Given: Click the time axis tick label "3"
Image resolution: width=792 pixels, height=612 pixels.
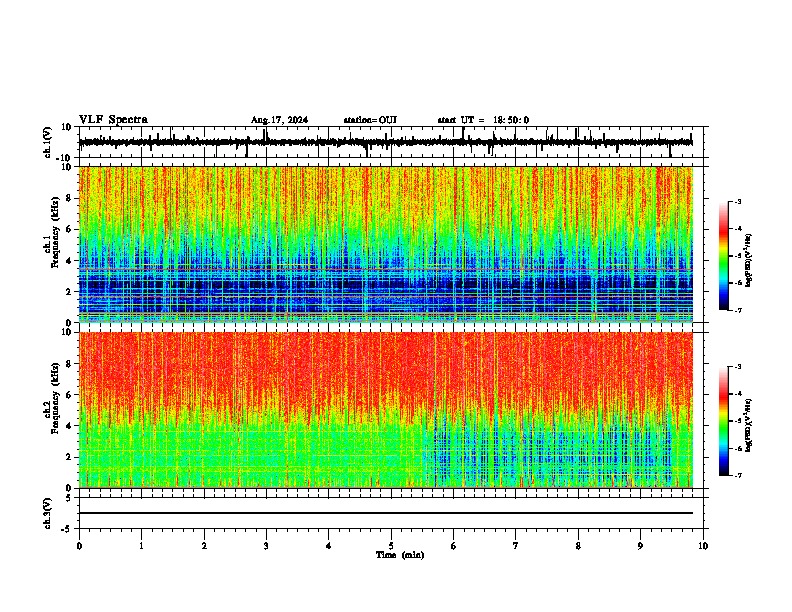Looking at the screenshot, I should point(266,546).
